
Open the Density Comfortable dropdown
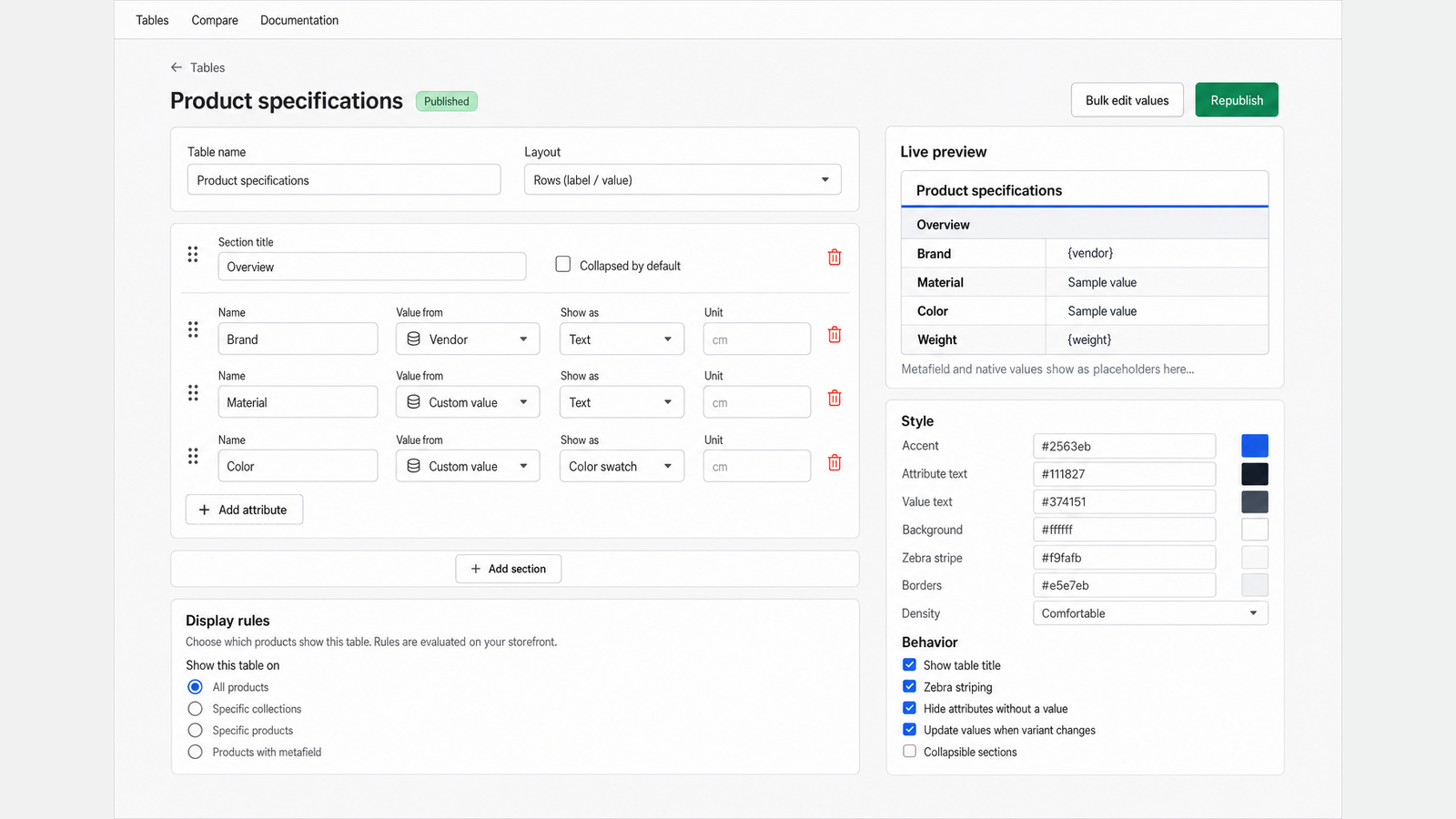pyautogui.click(x=1150, y=613)
